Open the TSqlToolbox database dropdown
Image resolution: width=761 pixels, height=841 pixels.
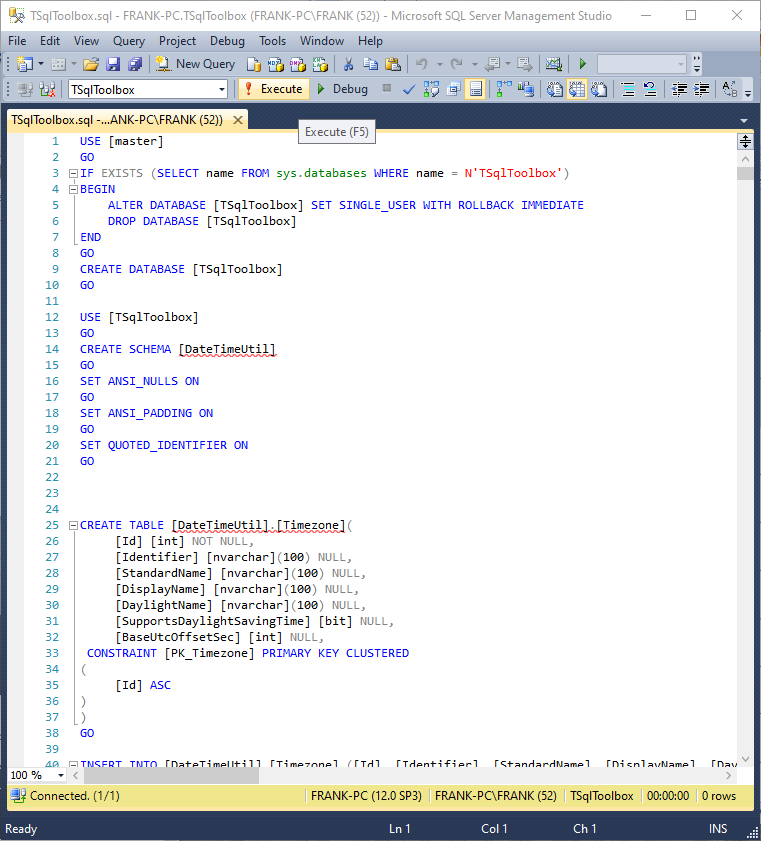click(x=221, y=89)
